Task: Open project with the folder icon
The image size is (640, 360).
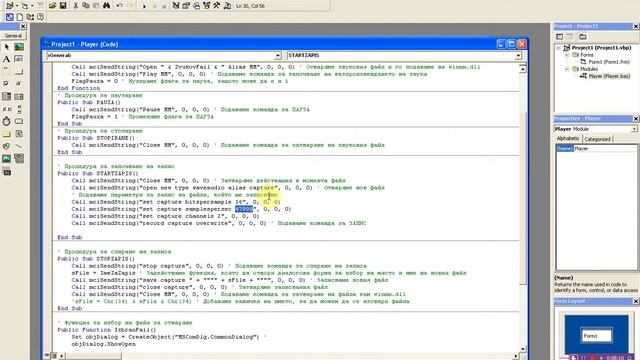Action: (52, 6)
